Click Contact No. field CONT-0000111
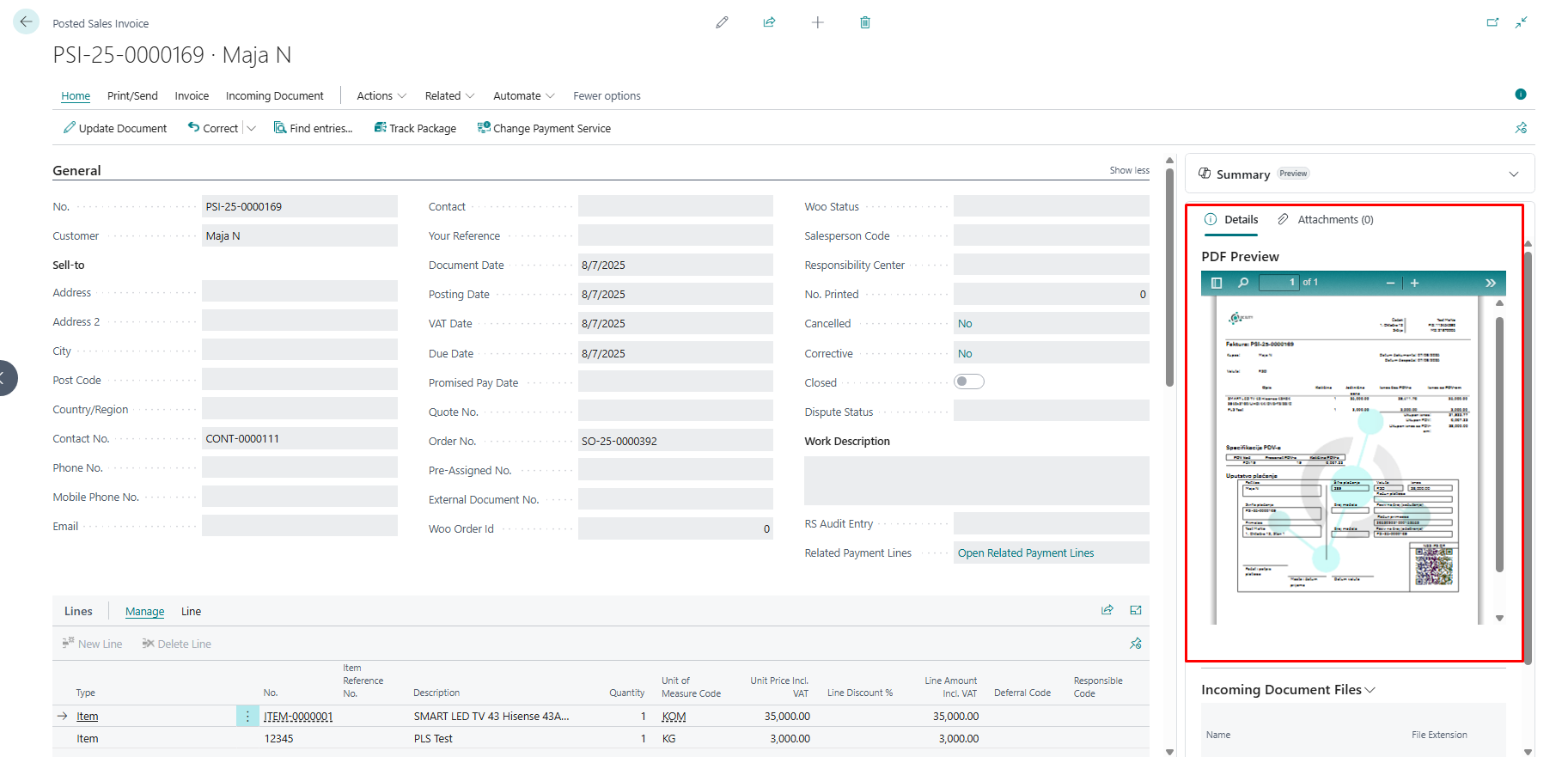Screen dimensions: 1568x757 (x=300, y=438)
